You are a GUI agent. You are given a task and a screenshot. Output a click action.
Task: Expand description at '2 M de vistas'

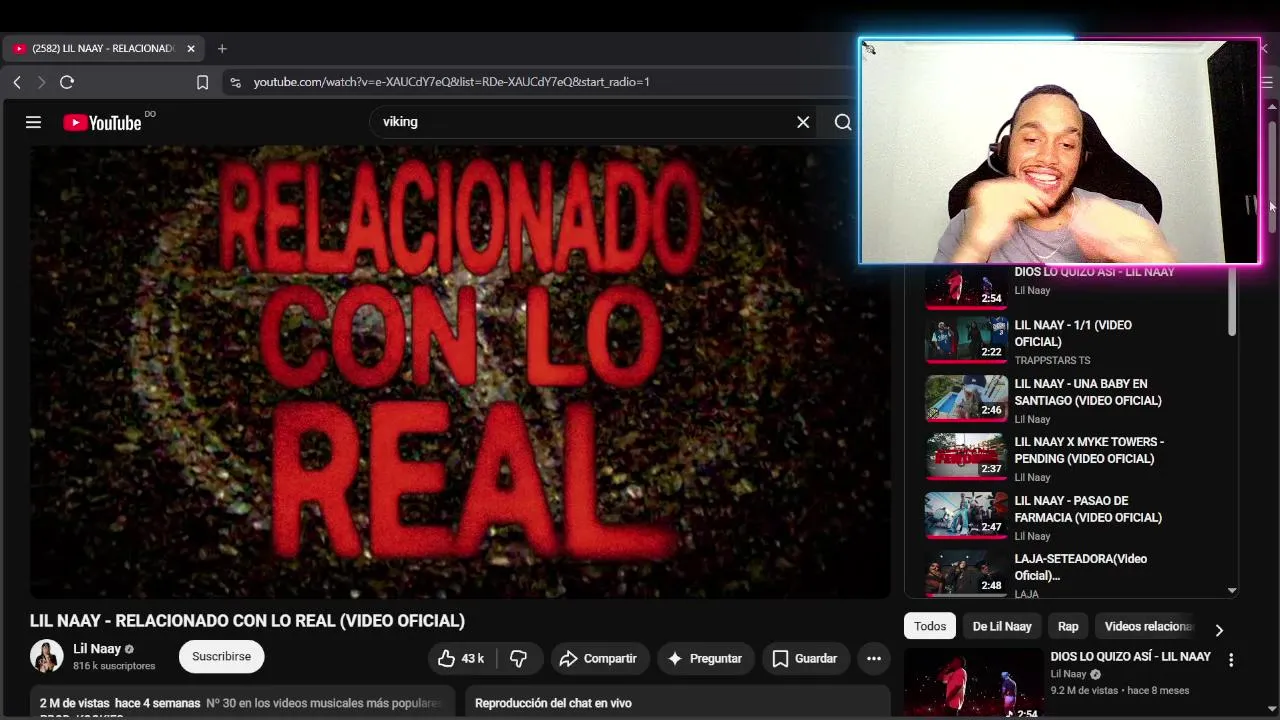tap(120, 703)
